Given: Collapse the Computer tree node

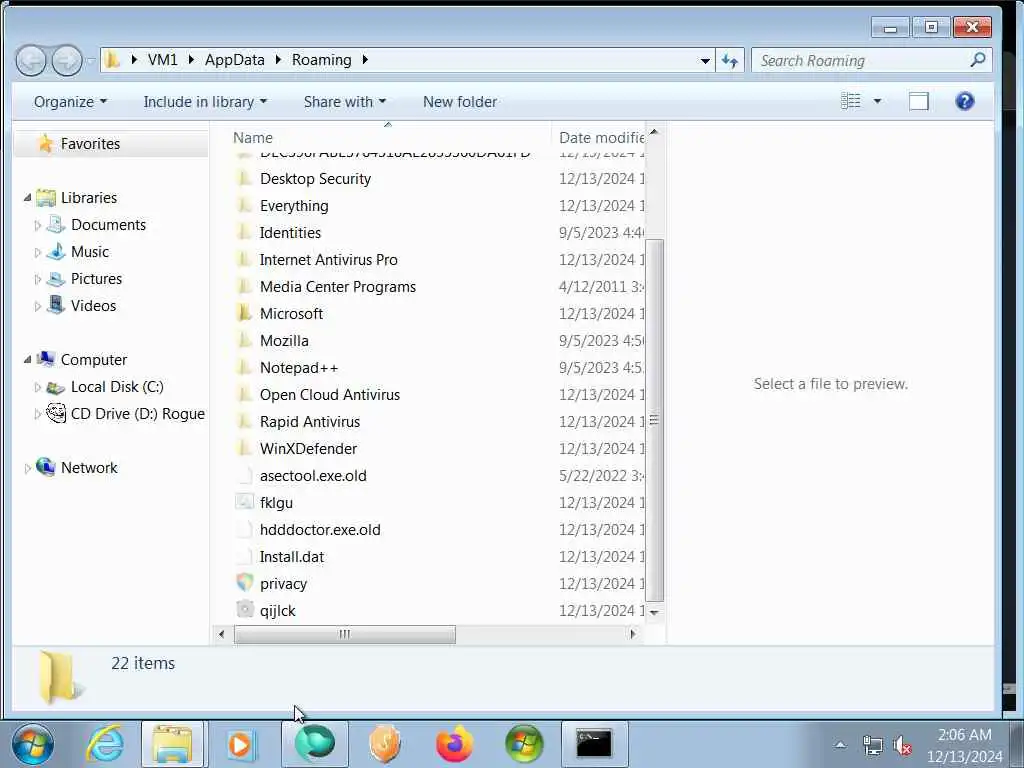Looking at the screenshot, I should tap(27, 359).
